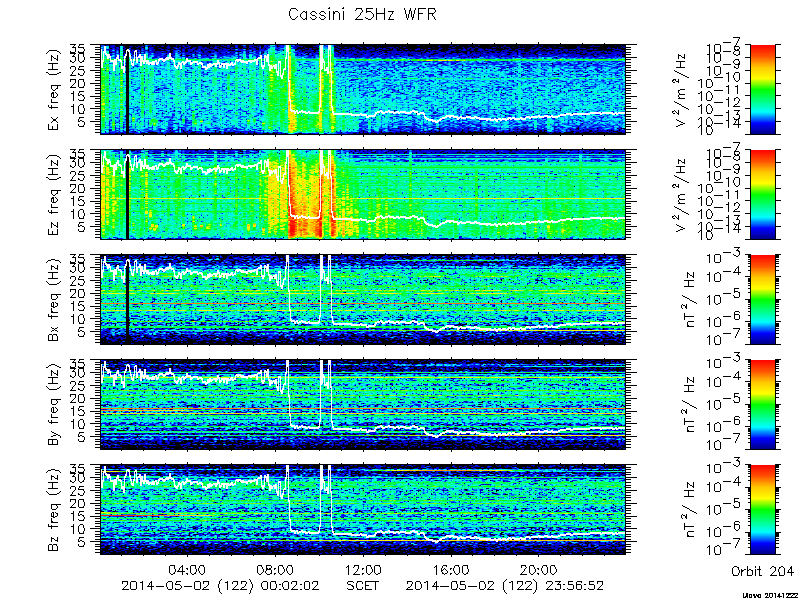Click the Bx panel color scale bar
Screen dimensions: 800x600
762,299
